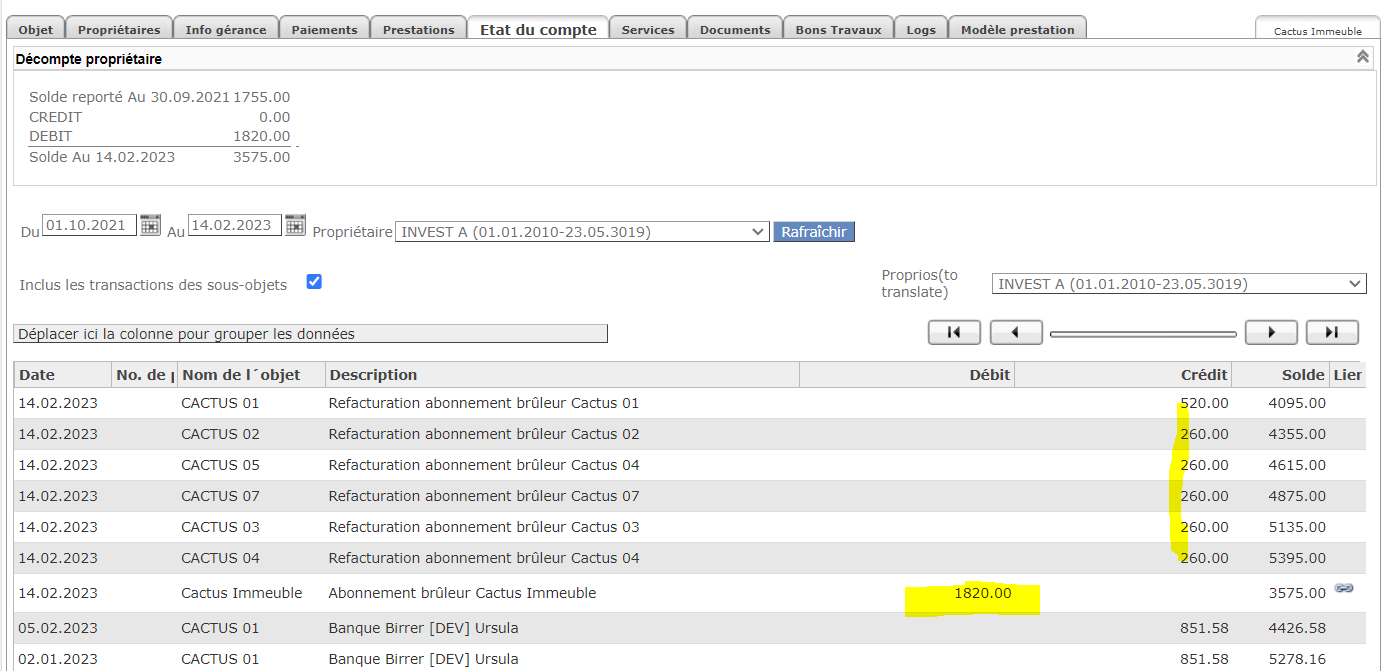
Task: Select the Documents tab
Action: (x=735, y=29)
